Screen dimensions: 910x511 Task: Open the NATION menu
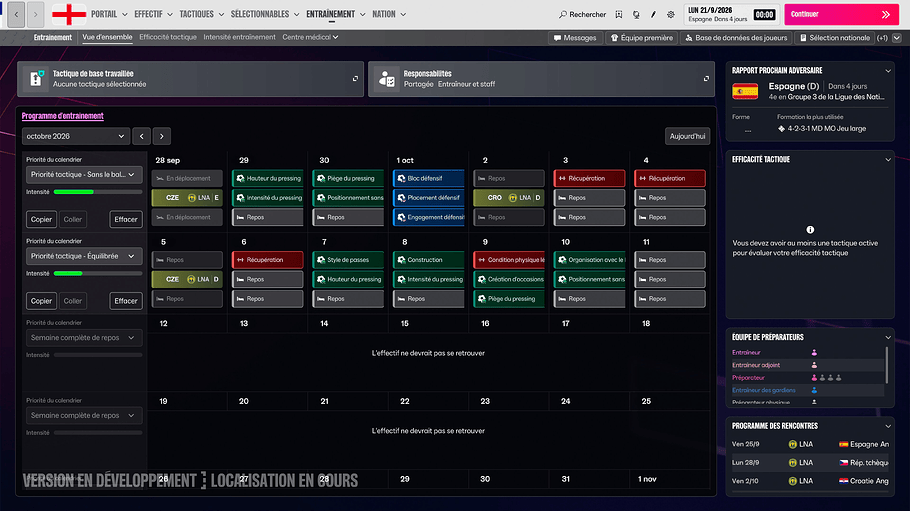pyautogui.click(x=389, y=14)
